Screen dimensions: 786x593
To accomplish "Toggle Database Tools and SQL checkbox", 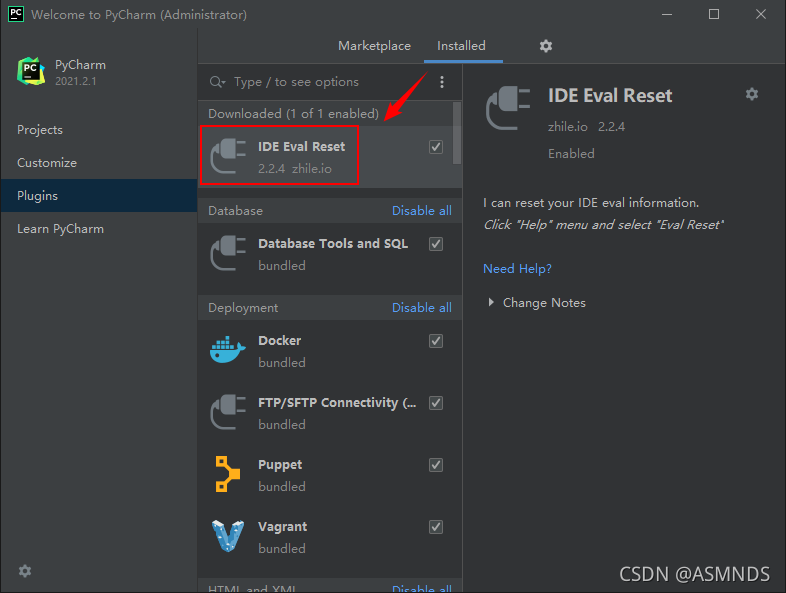I will point(436,244).
